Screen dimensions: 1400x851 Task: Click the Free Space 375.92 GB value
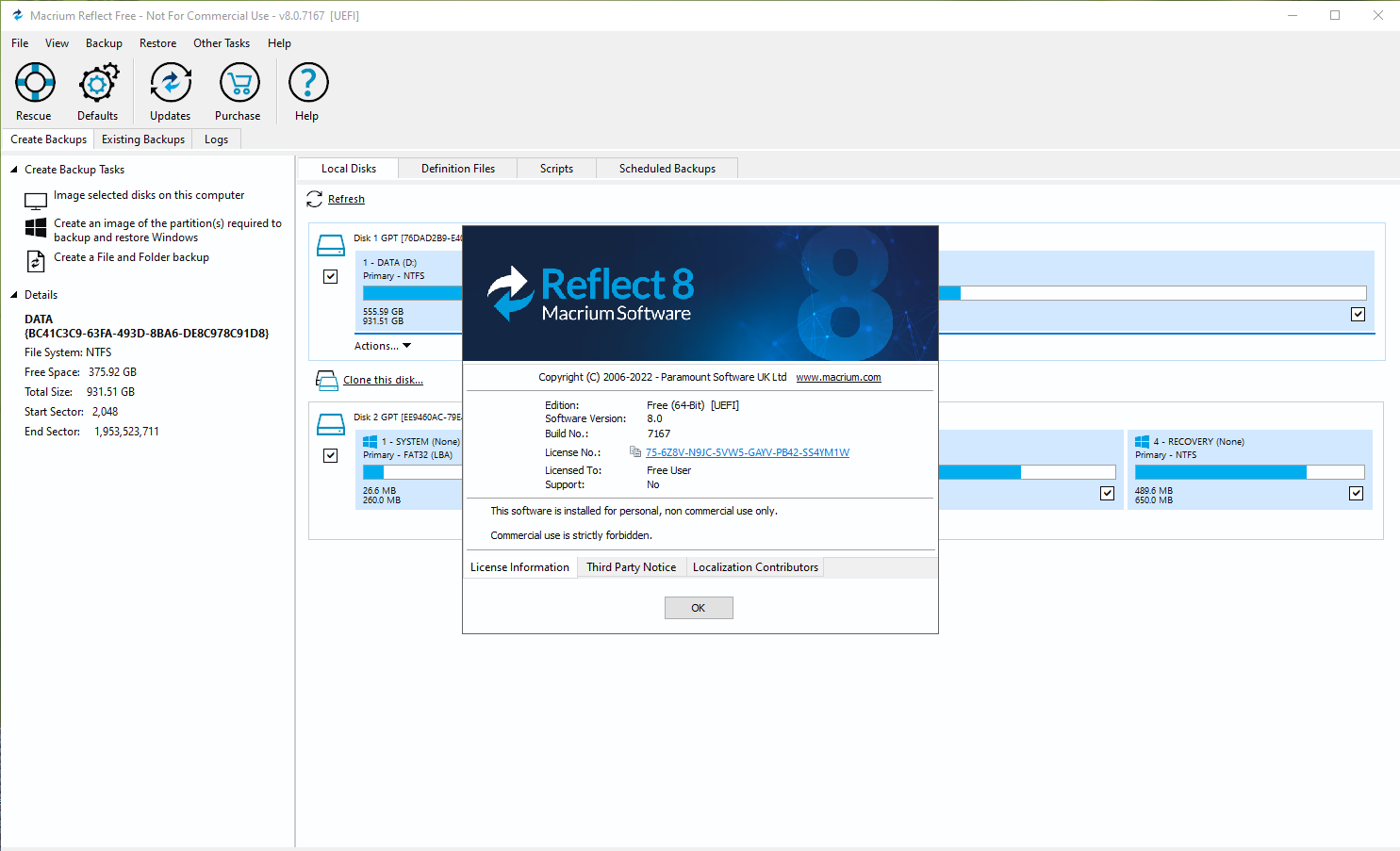pos(112,372)
